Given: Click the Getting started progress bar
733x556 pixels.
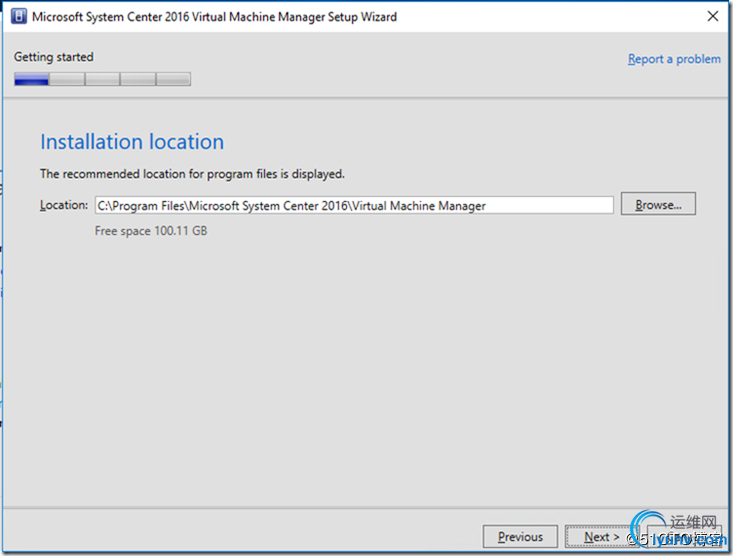Looking at the screenshot, I should (x=102, y=79).
